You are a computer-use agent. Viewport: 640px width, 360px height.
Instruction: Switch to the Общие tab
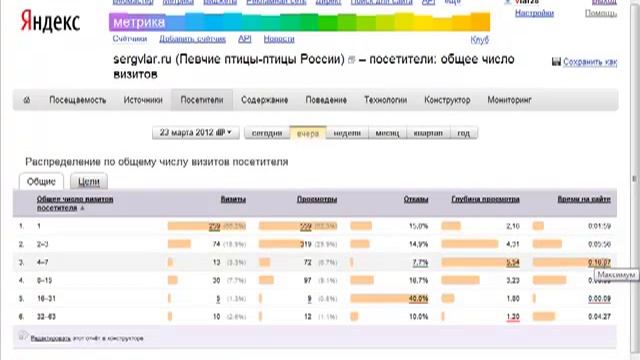point(41,182)
